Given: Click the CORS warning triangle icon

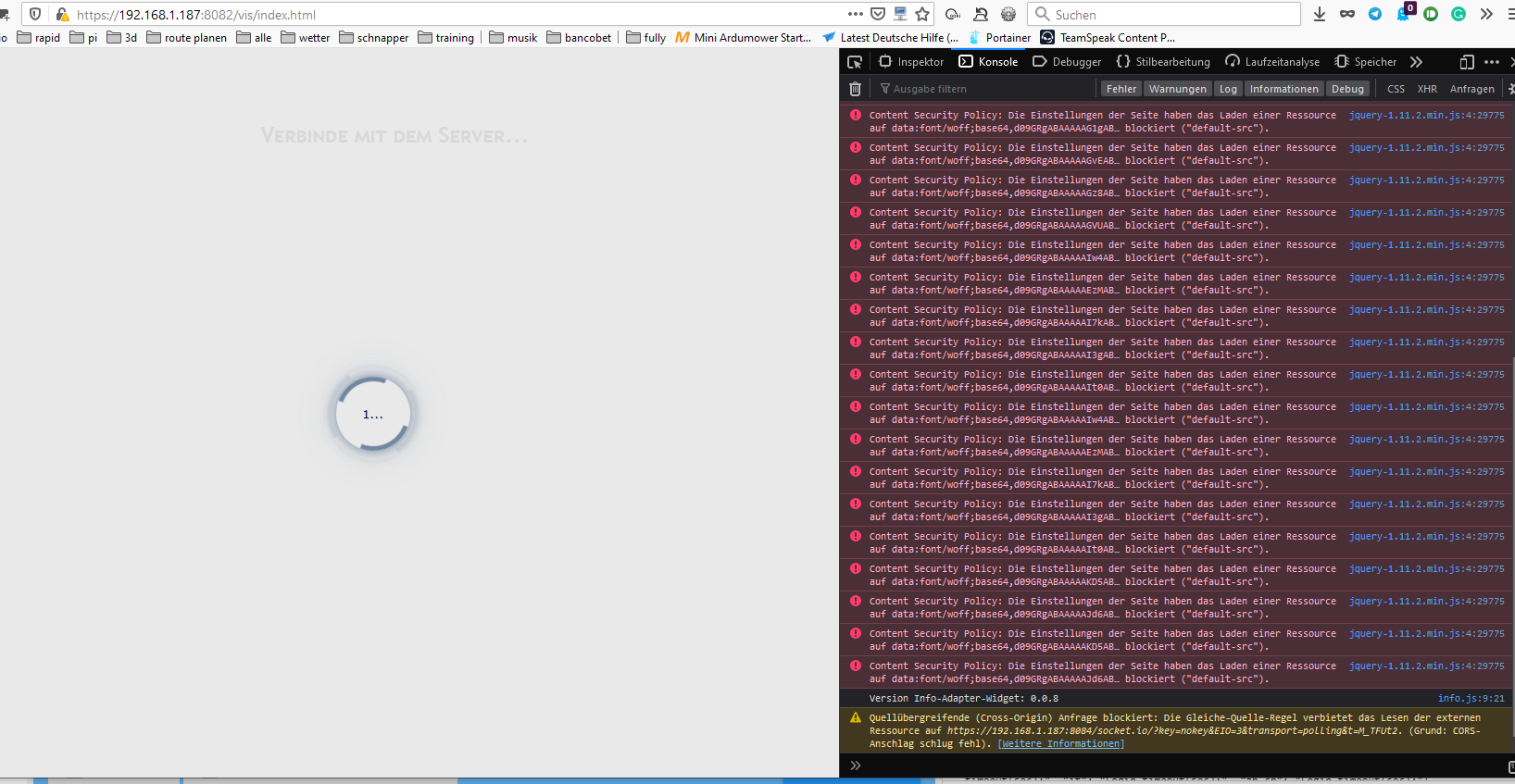Looking at the screenshot, I should click(856, 717).
